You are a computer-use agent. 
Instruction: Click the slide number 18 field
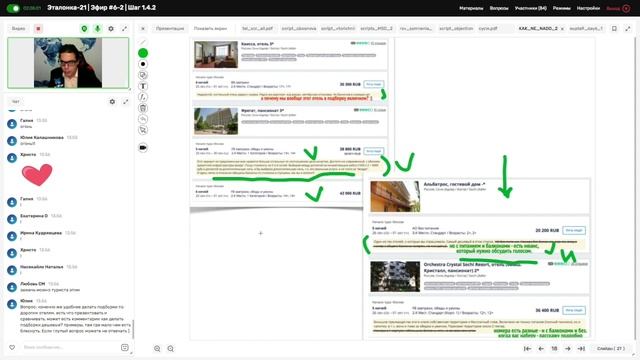[554, 349]
